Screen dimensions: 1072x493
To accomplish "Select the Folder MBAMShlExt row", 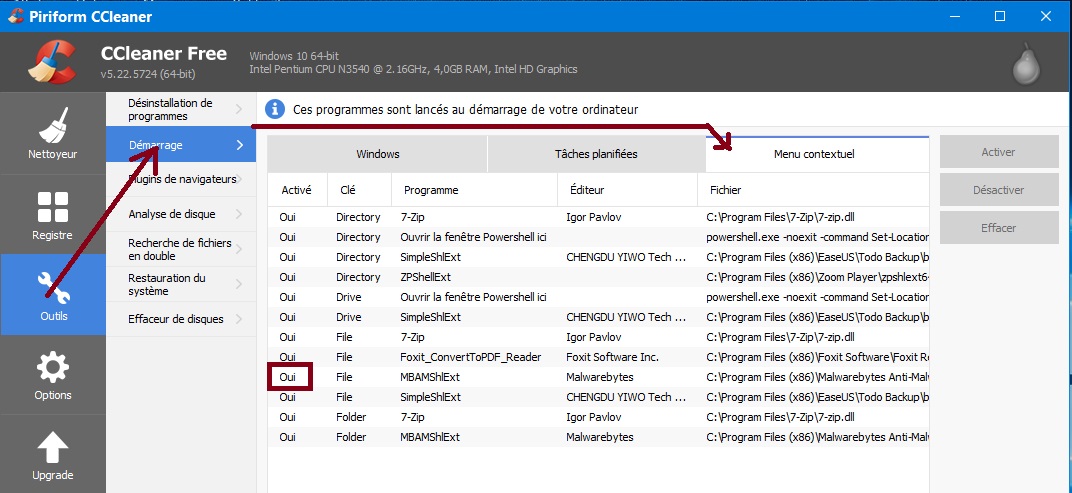I will (x=598, y=437).
